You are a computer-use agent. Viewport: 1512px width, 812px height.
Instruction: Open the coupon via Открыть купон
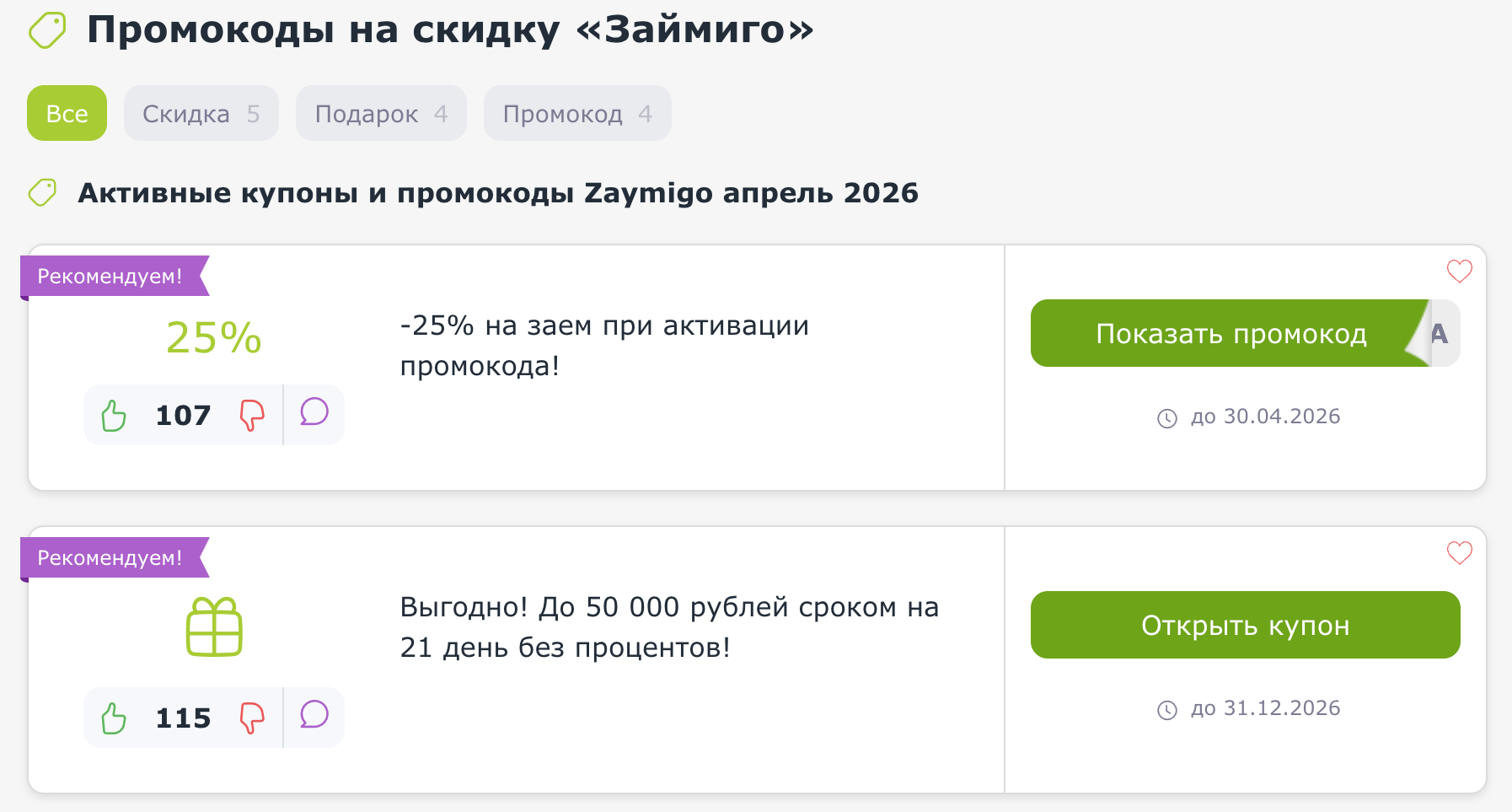tap(1245, 625)
